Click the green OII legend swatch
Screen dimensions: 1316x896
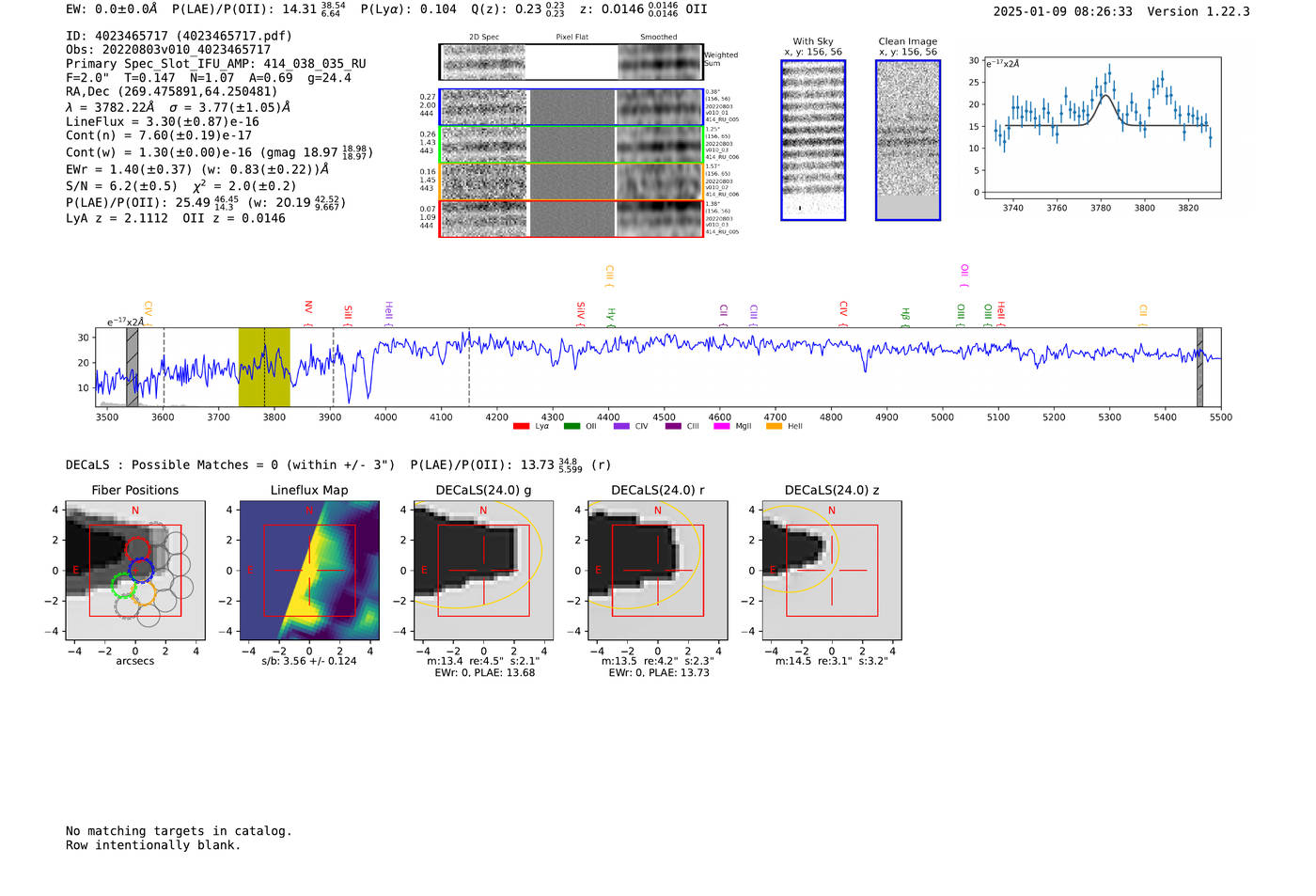572,427
